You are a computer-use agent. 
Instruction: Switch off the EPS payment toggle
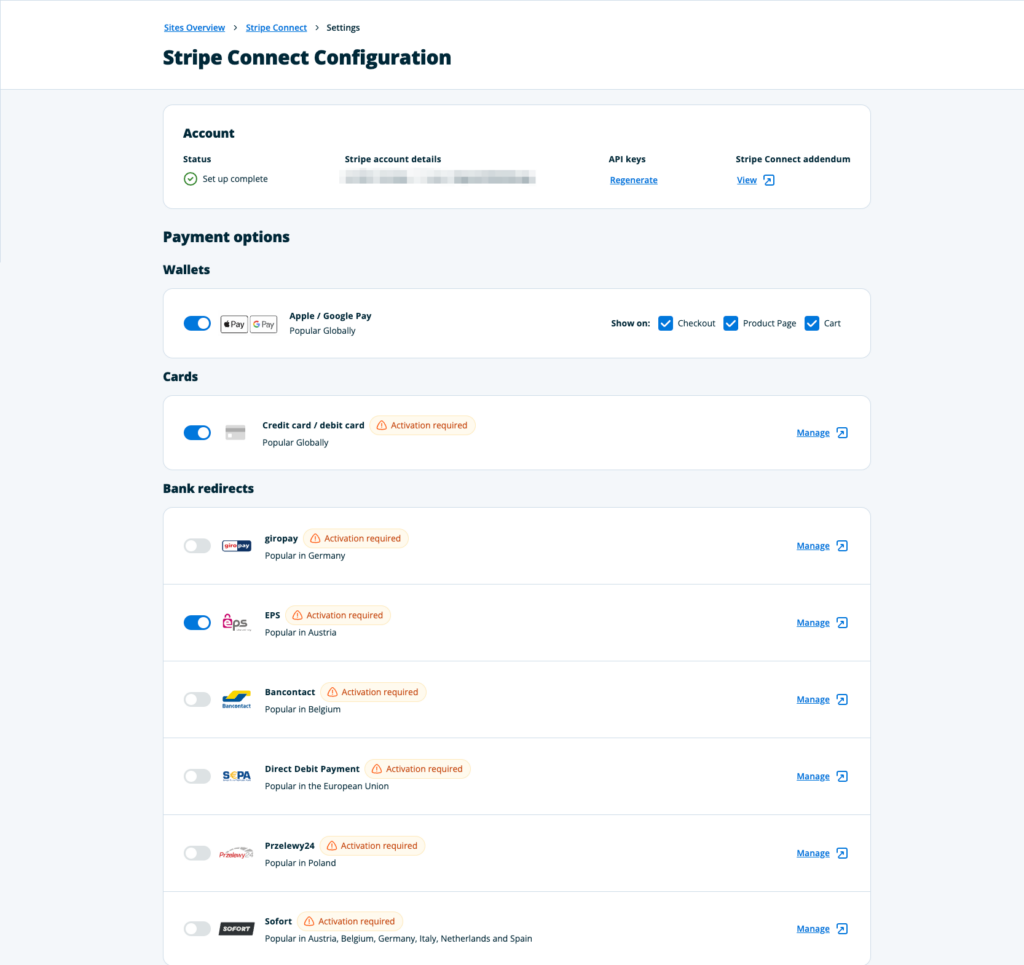click(x=197, y=623)
